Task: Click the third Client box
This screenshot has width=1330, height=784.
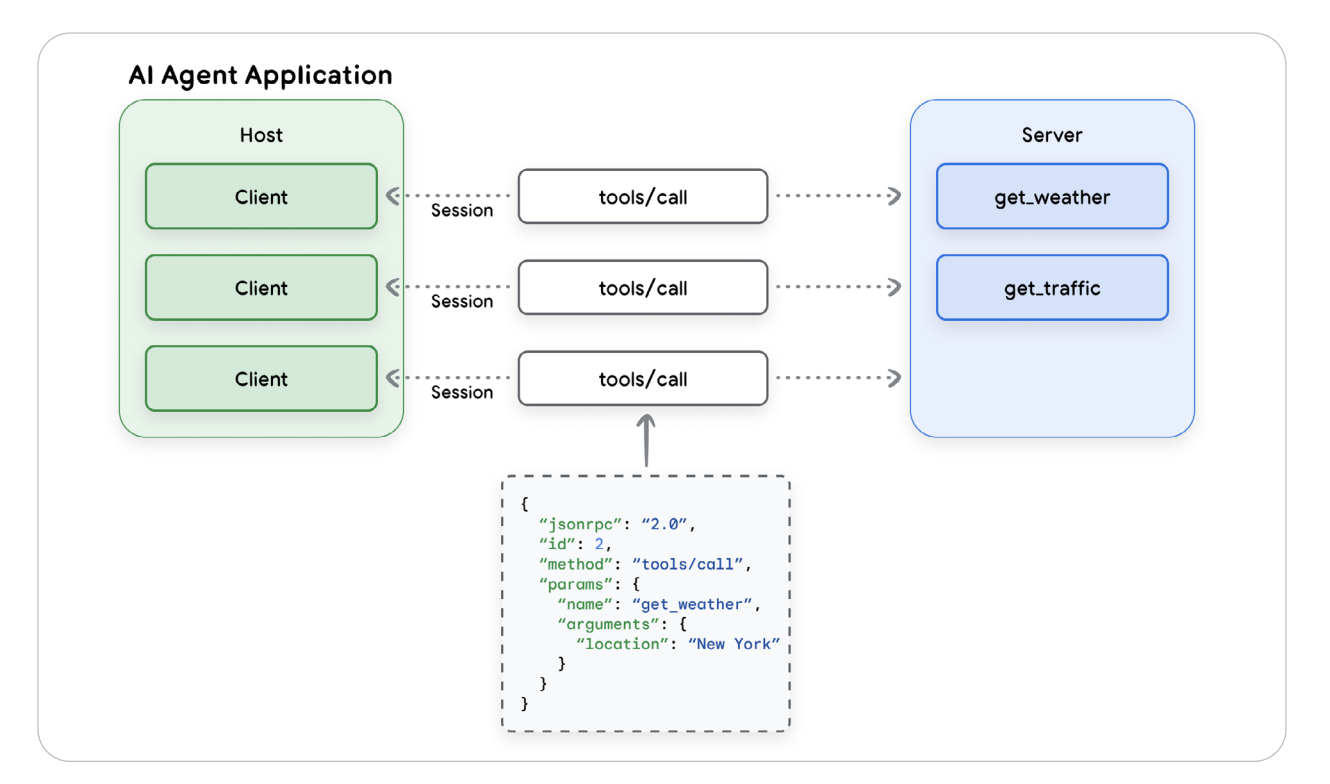Action: click(x=261, y=378)
